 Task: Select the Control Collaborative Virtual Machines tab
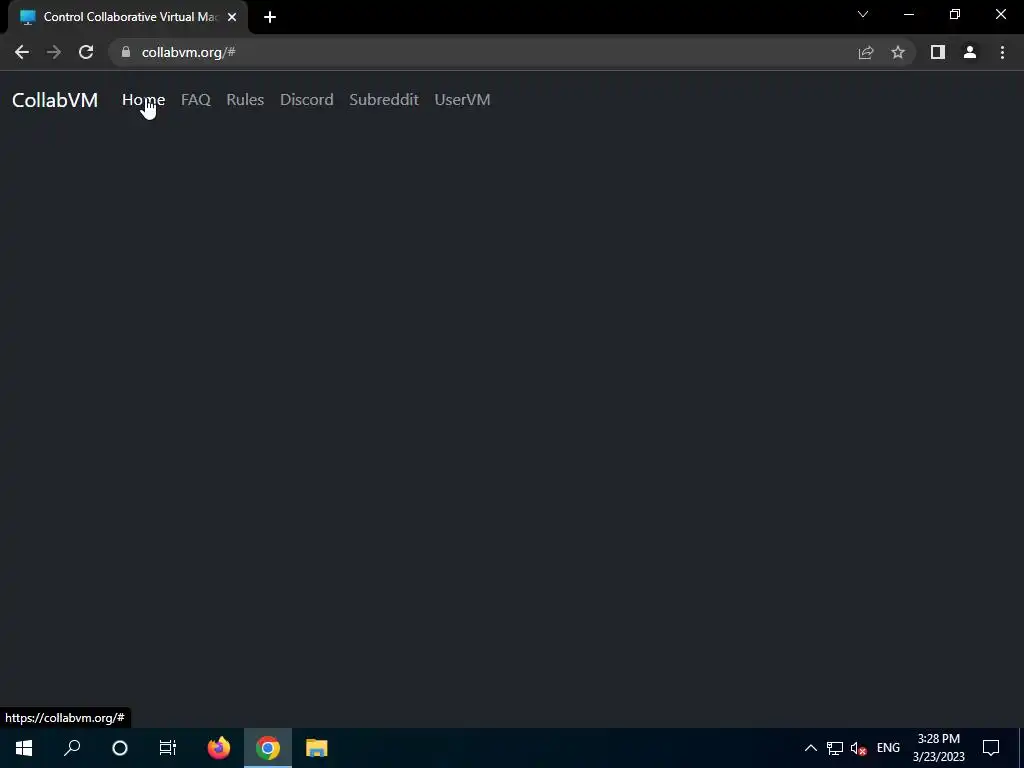(x=128, y=18)
